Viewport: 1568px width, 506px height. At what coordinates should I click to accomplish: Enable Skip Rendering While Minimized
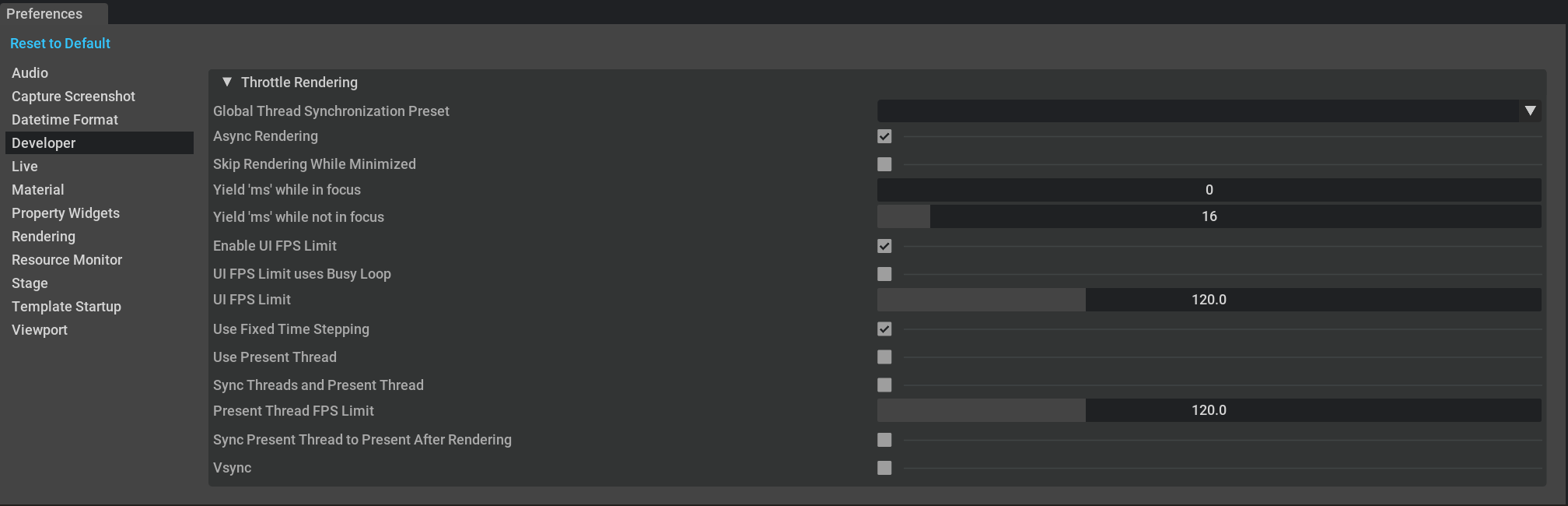coord(884,164)
